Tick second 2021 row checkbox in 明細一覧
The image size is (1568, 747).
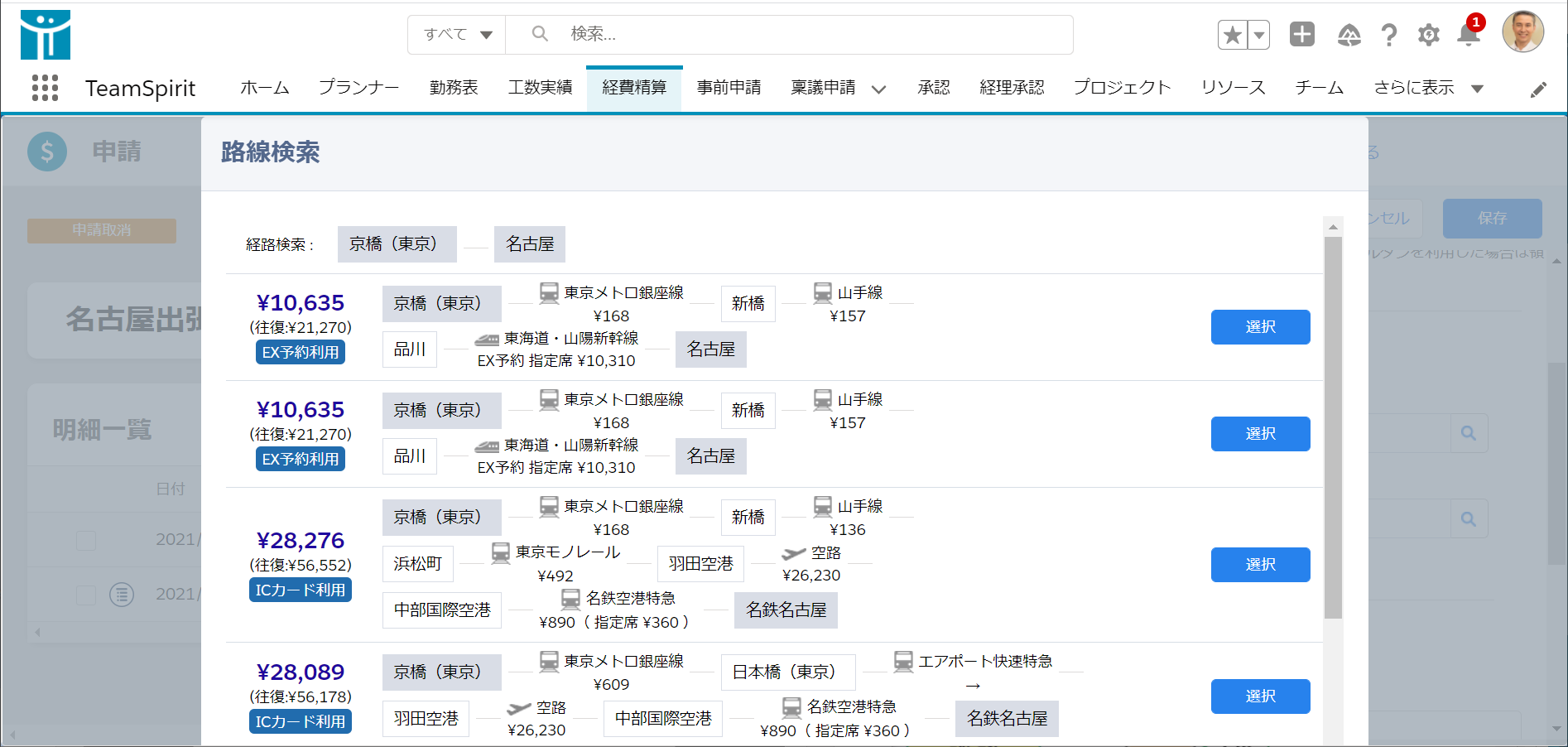pos(86,595)
